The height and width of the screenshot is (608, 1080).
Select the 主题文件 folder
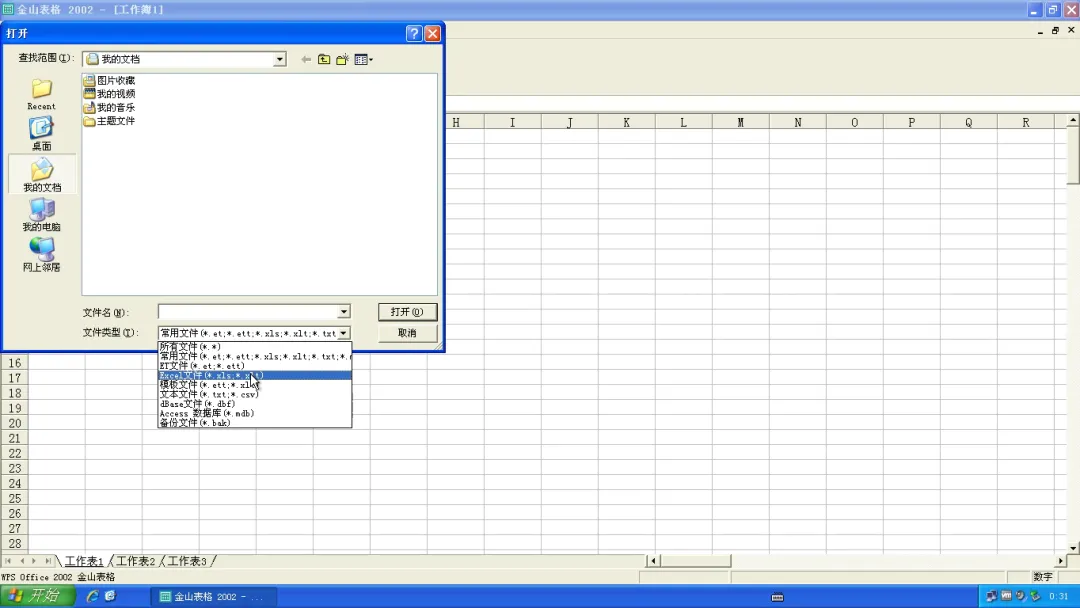coord(109,120)
